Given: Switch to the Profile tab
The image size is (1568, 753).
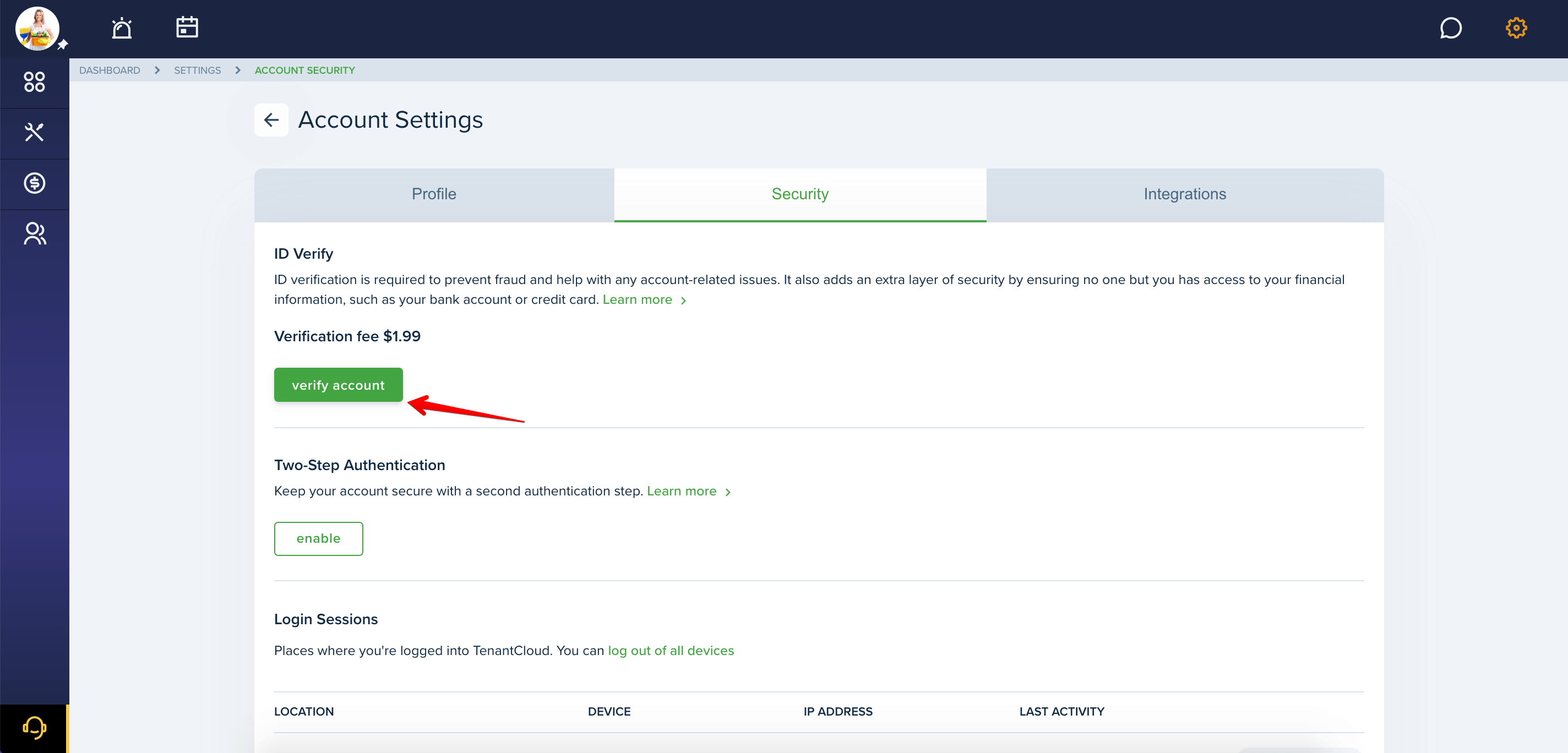Looking at the screenshot, I should click(x=434, y=194).
